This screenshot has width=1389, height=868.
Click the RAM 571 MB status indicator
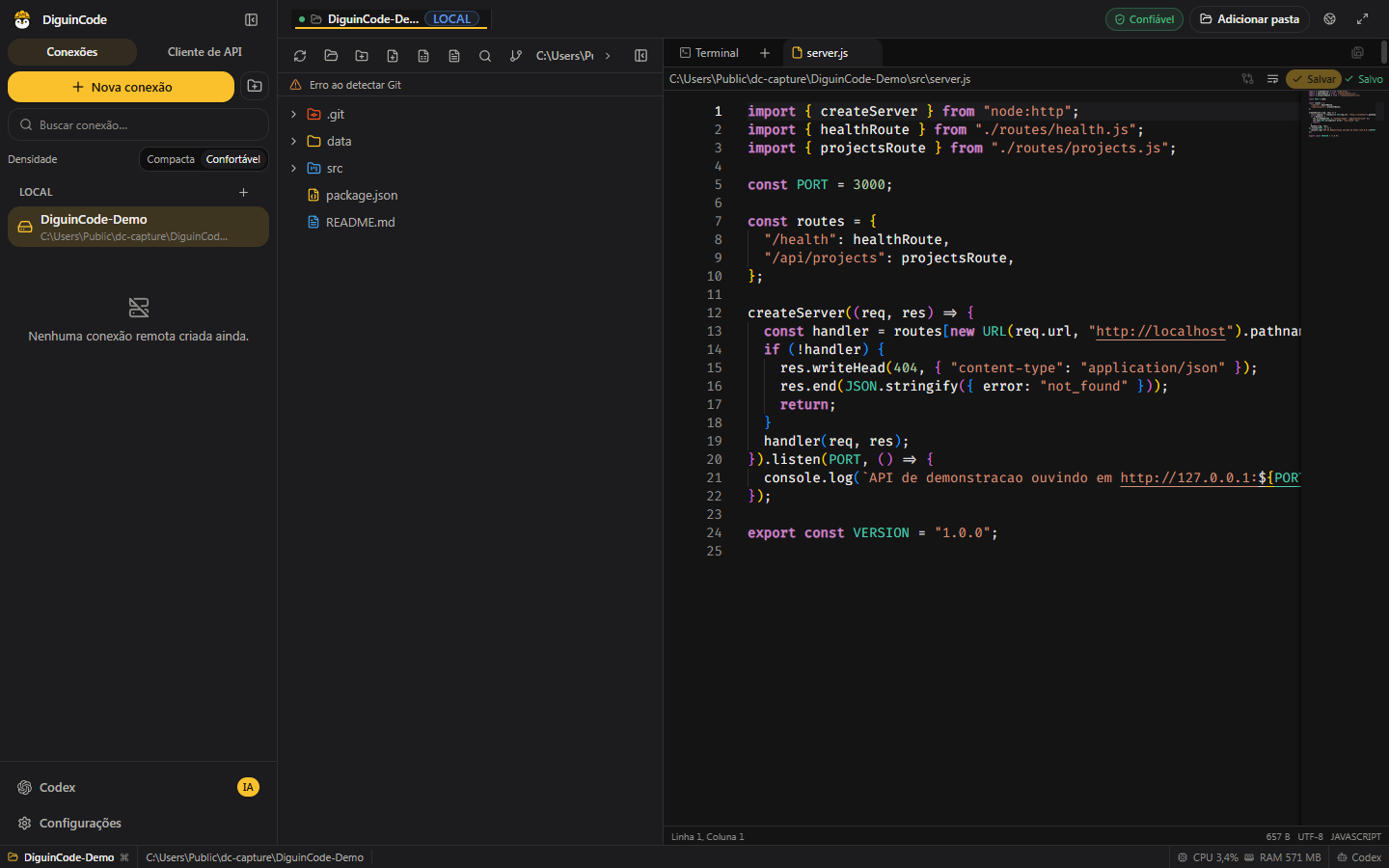tap(1282, 857)
